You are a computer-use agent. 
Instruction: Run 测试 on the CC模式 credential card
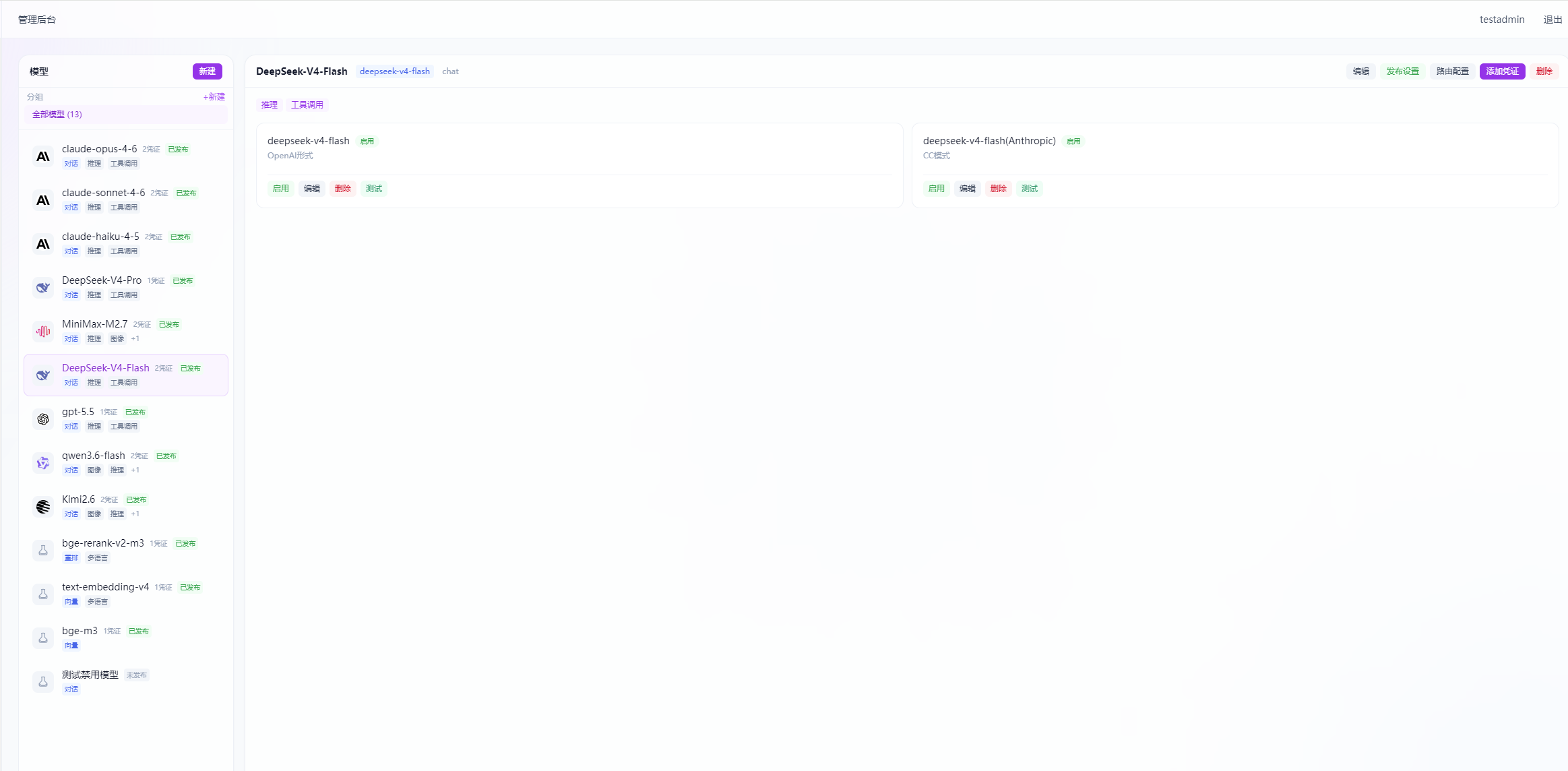[1030, 189]
